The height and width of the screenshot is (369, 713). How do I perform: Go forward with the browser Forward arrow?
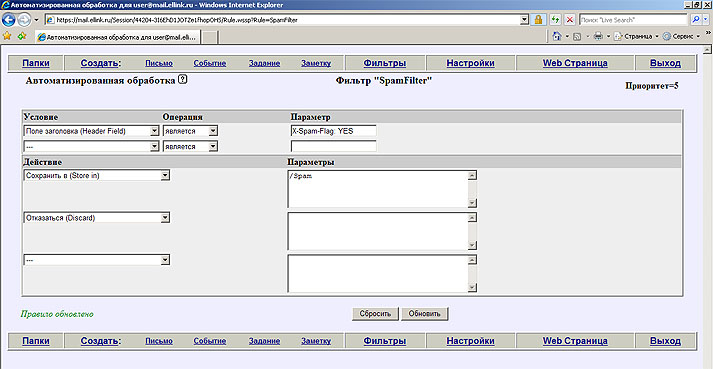pyautogui.click(x=24, y=20)
